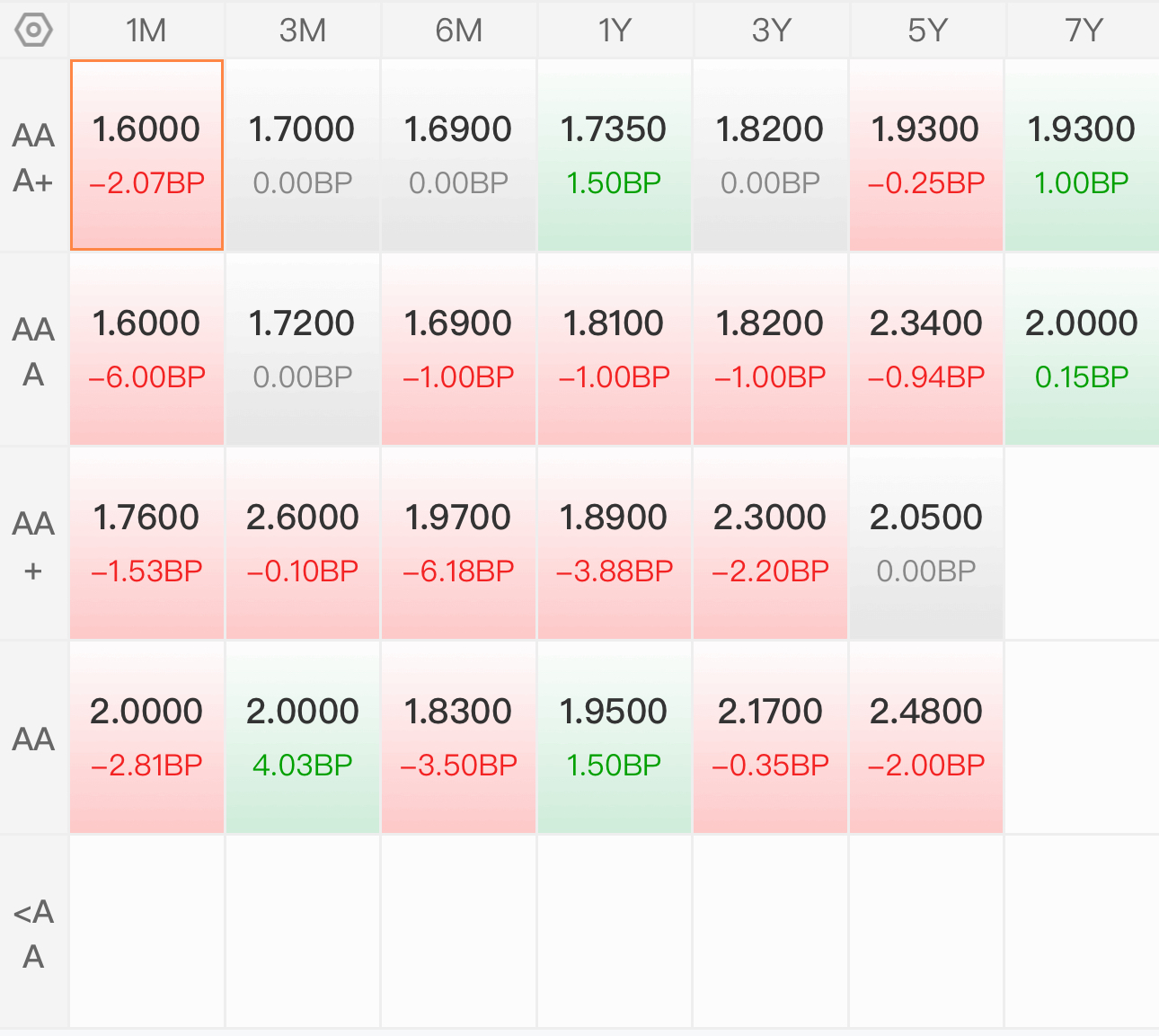This screenshot has height=1036, width=1159.
Task: Select highlighted AAA+ 1M cell 1.6000
Action: click(146, 155)
